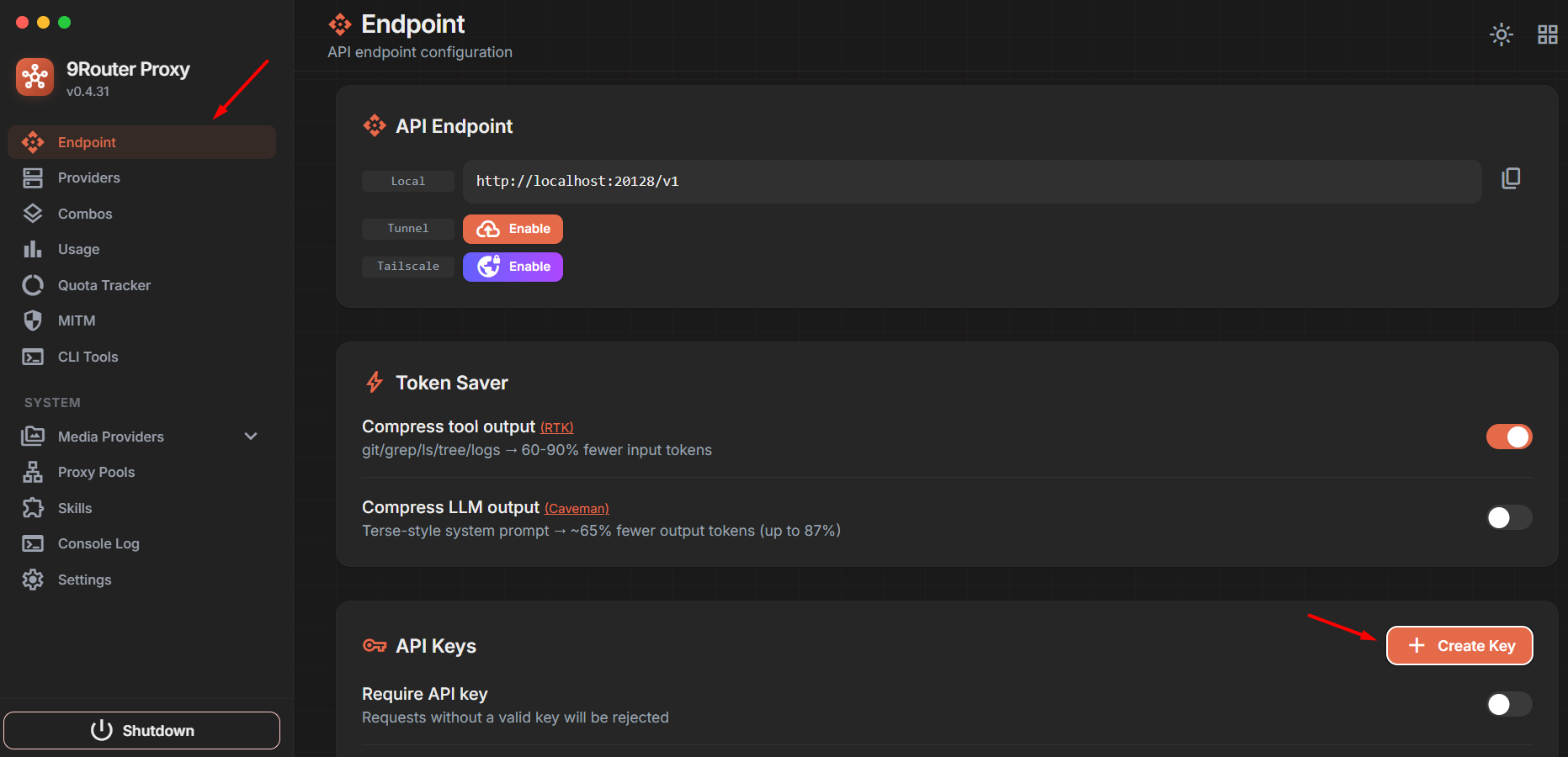Follow the RTK link
1568x757 pixels.
click(556, 428)
